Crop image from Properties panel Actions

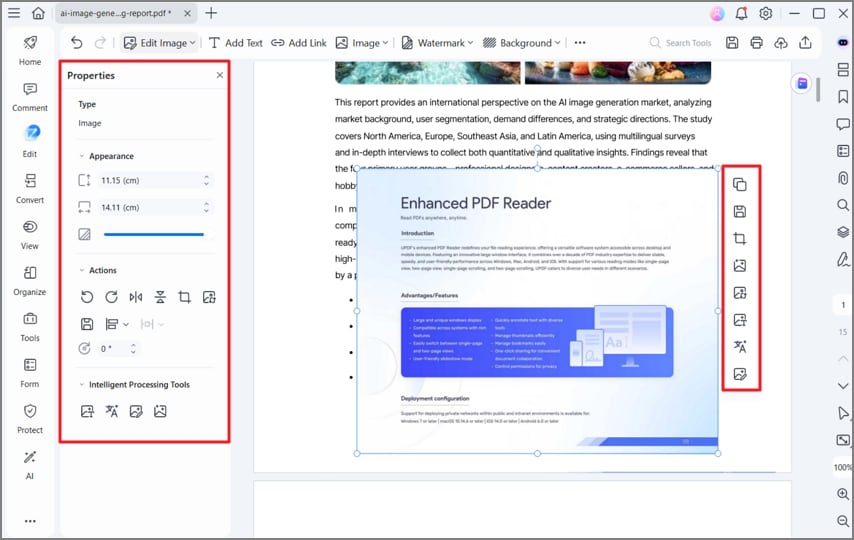coord(185,297)
